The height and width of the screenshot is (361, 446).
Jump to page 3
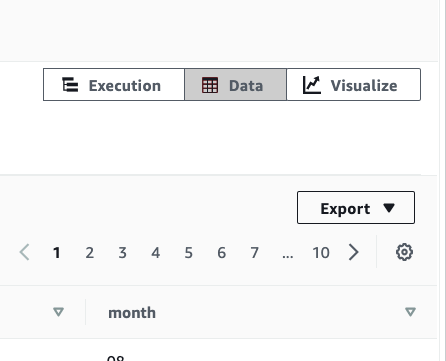[122, 253]
